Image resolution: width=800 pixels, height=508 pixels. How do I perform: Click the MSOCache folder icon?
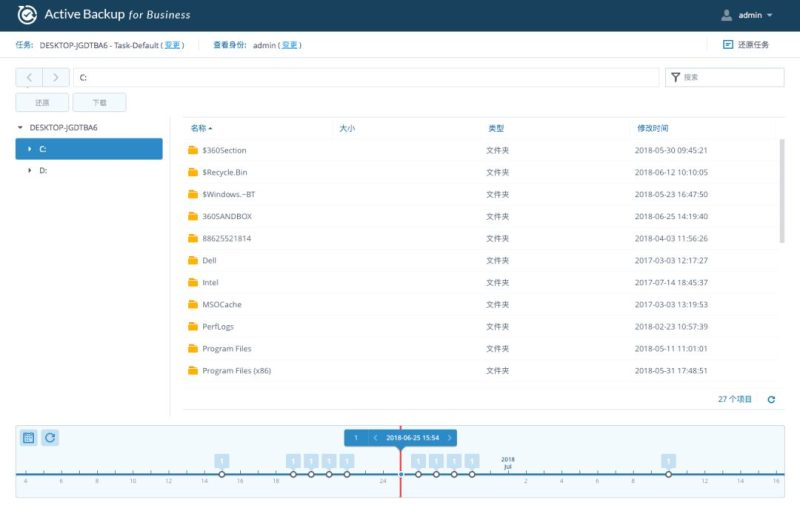click(193, 304)
